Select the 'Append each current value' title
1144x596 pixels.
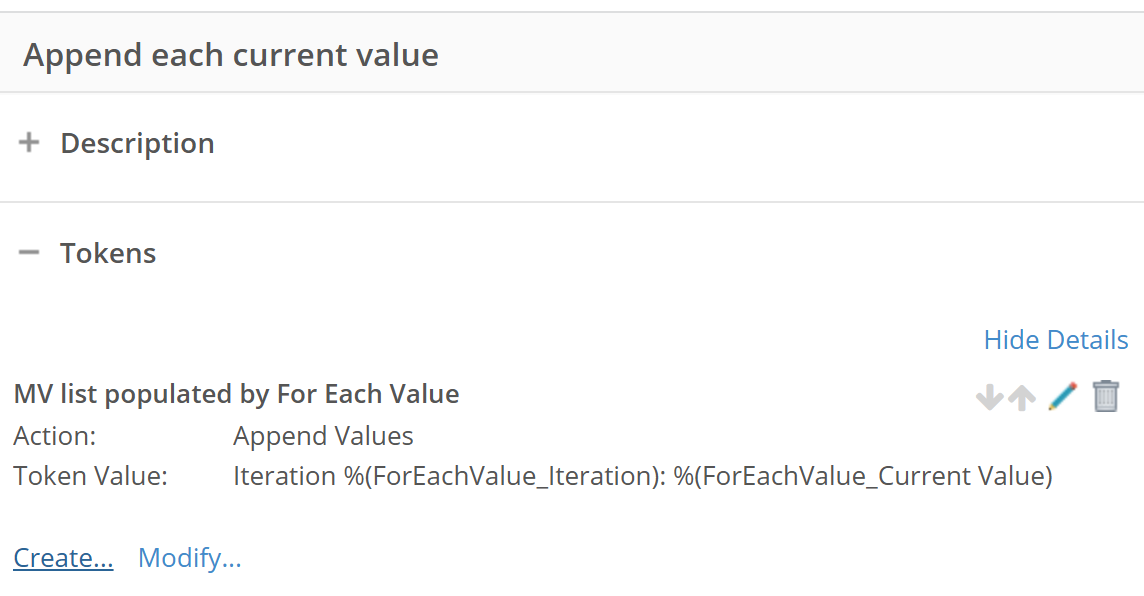click(x=231, y=55)
